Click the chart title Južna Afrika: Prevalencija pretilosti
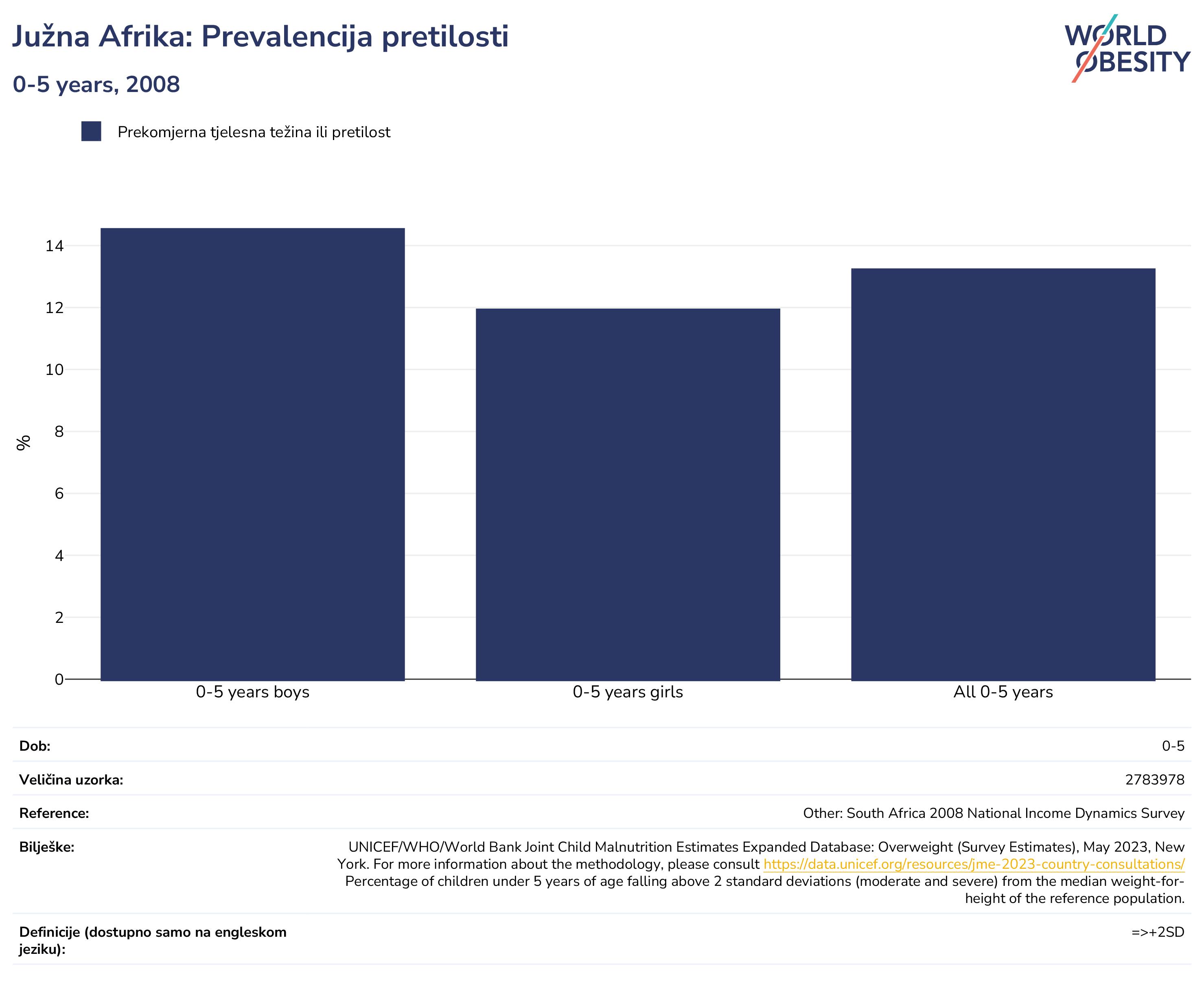Image resolution: width=1204 pixels, height=986 pixels. [x=261, y=37]
